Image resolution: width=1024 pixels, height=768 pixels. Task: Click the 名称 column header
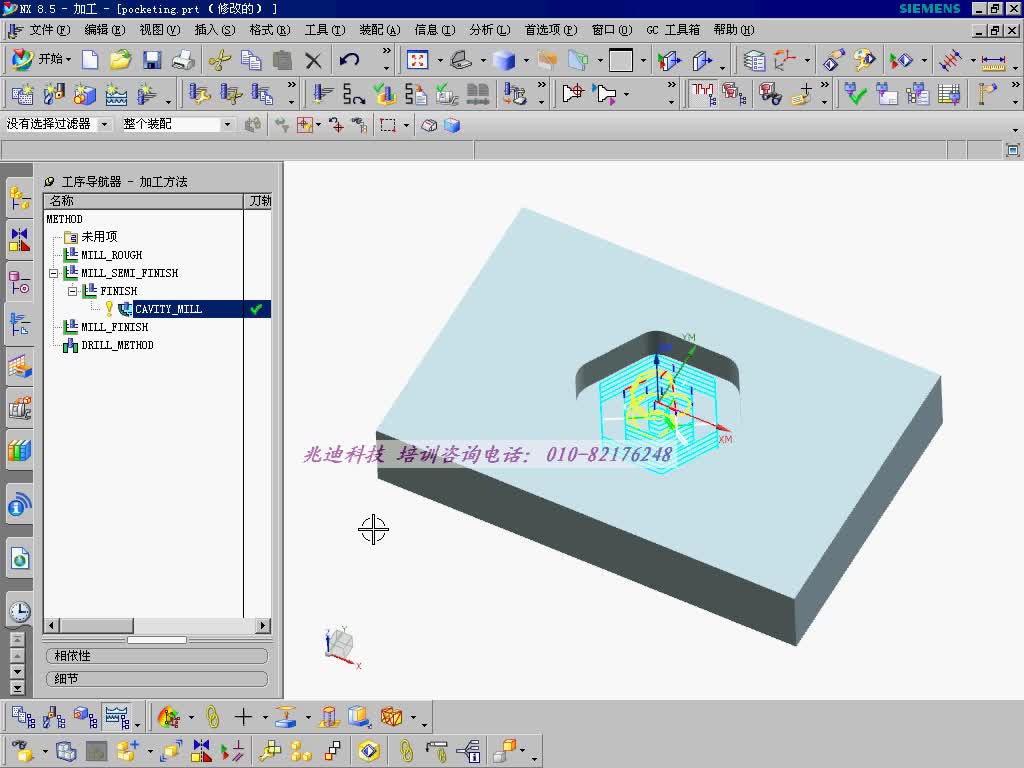point(143,201)
